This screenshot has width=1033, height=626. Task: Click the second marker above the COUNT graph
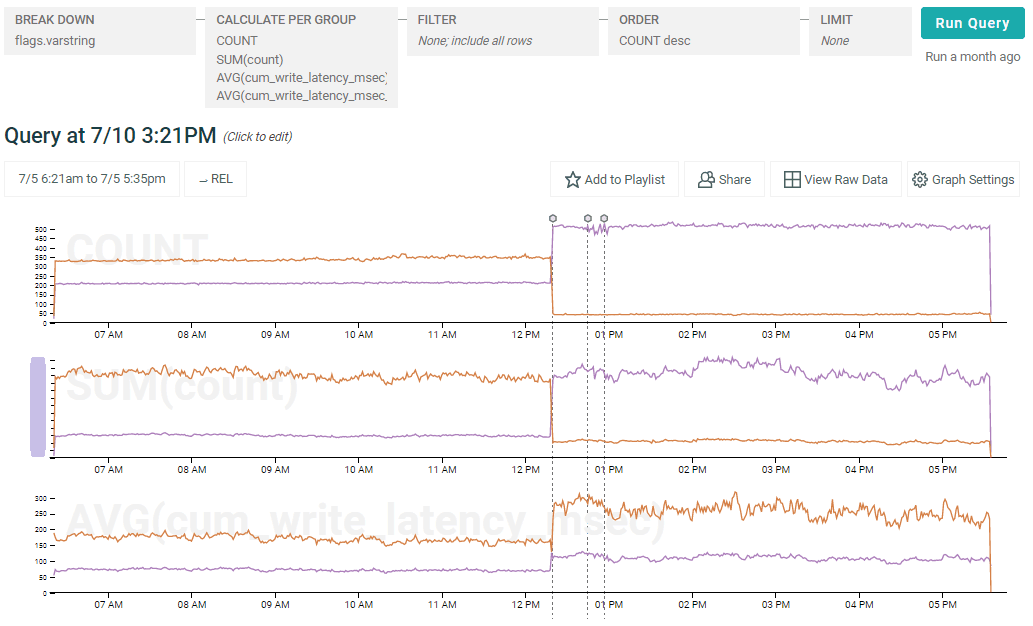pos(588,218)
